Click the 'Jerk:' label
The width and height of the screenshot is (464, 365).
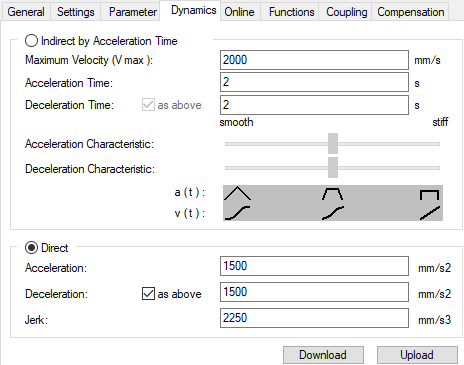36,320
